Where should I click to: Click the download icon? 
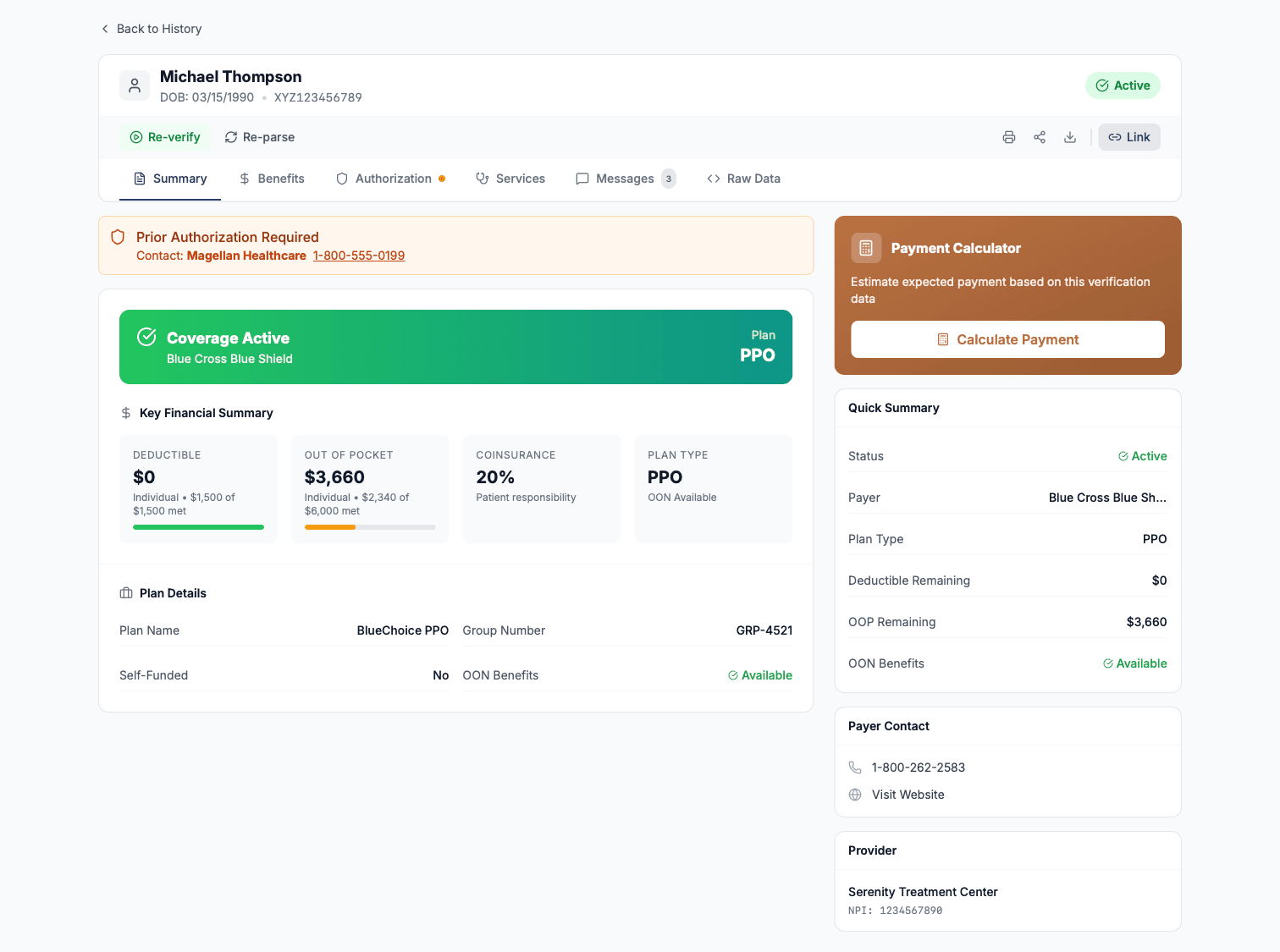tap(1070, 137)
